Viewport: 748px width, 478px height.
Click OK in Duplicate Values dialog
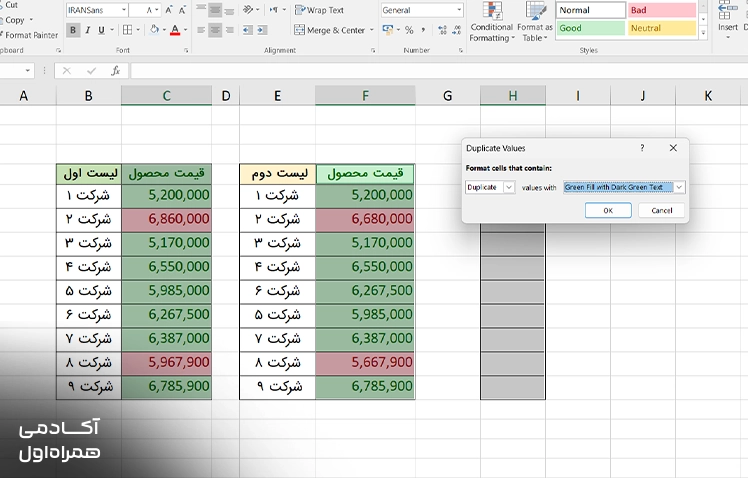(608, 210)
